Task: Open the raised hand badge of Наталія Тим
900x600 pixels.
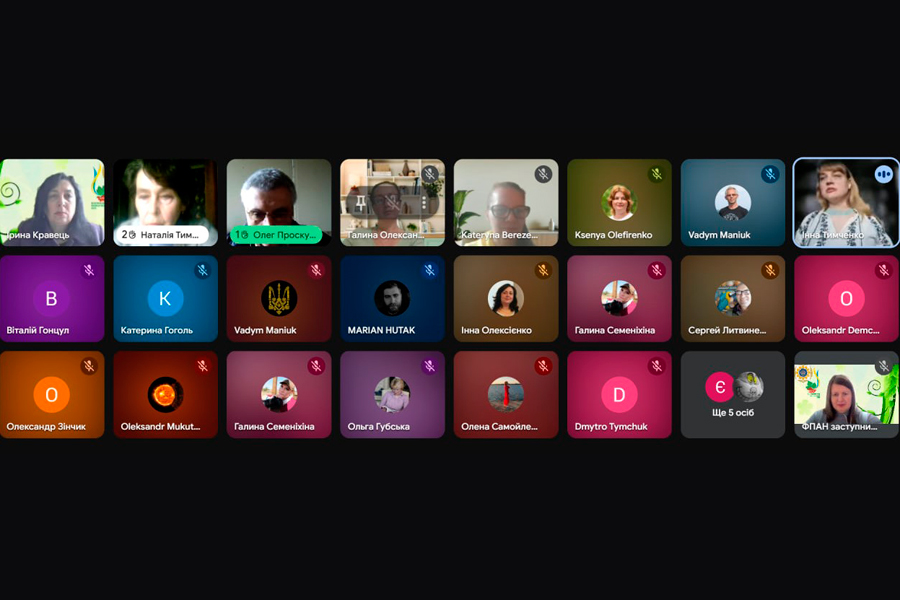Action: coord(161,234)
